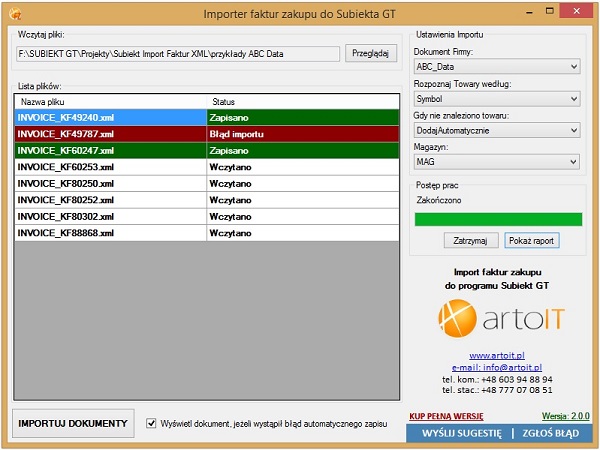Click the application icon in the title bar
The height and width of the screenshot is (450, 600).
(15, 14)
